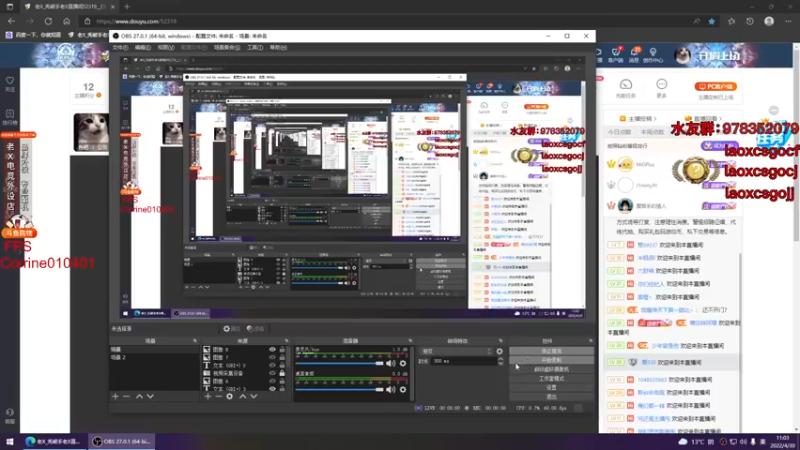The width and height of the screenshot is (800, 450).
Task: Move the selected source up
Action: pyautogui.click(x=243, y=396)
